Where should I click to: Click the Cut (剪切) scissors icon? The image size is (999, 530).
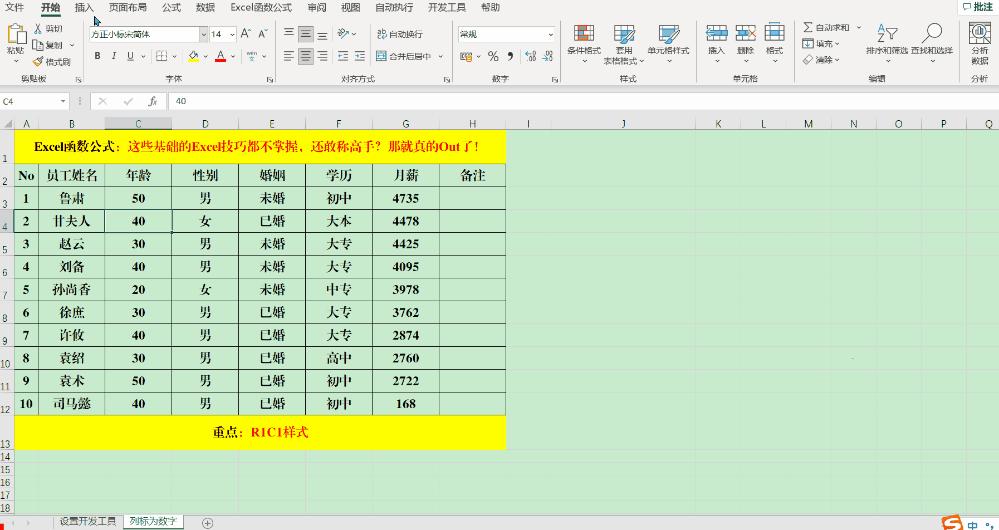[x=38, y=28]
